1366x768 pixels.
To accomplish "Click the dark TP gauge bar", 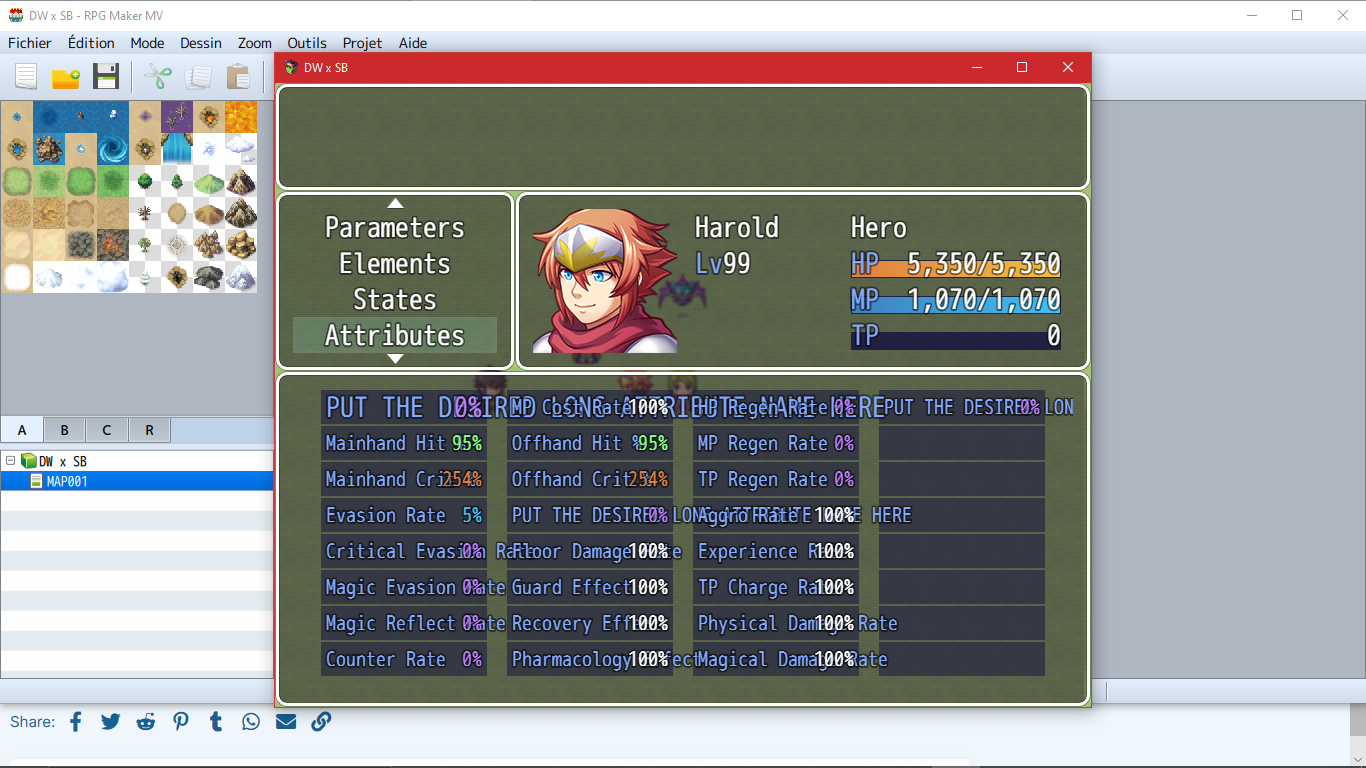I will point(956,342).
